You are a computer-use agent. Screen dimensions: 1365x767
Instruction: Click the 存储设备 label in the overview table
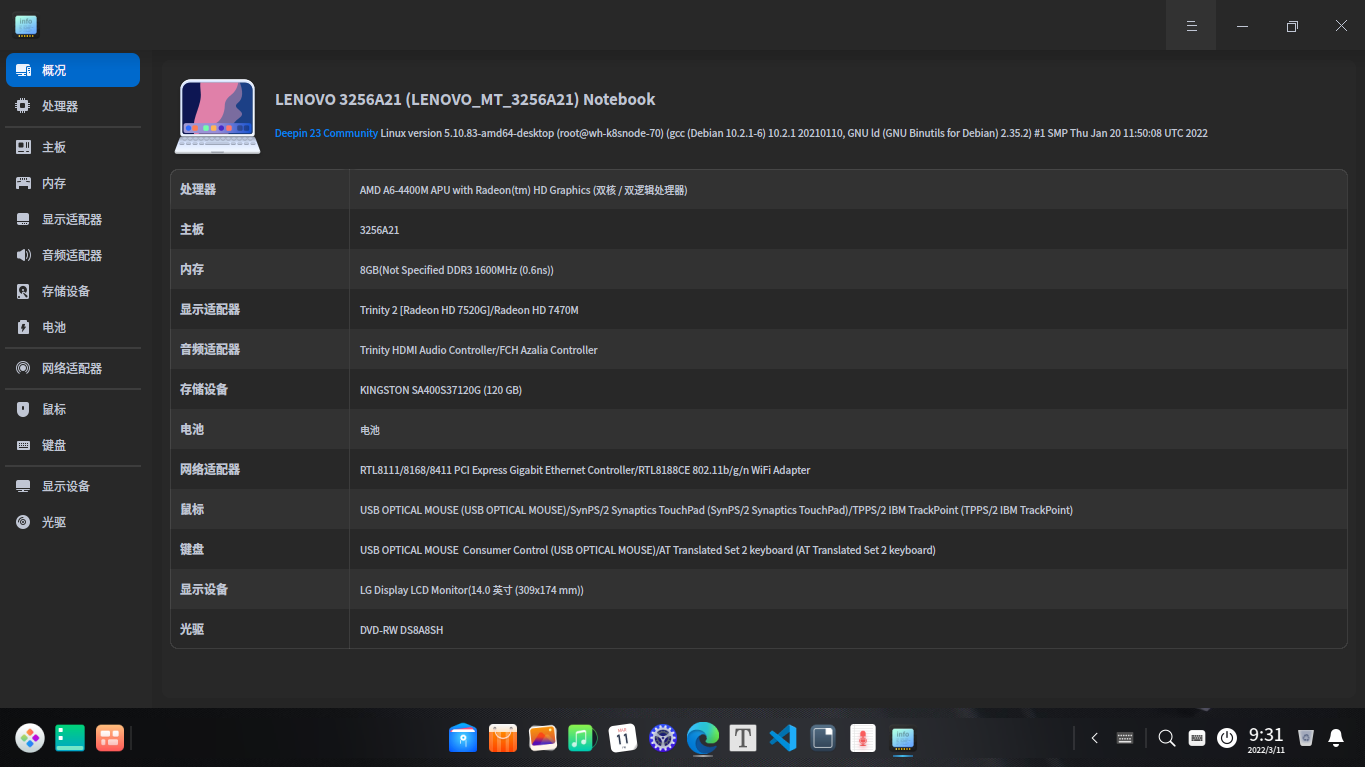point(204,390)
